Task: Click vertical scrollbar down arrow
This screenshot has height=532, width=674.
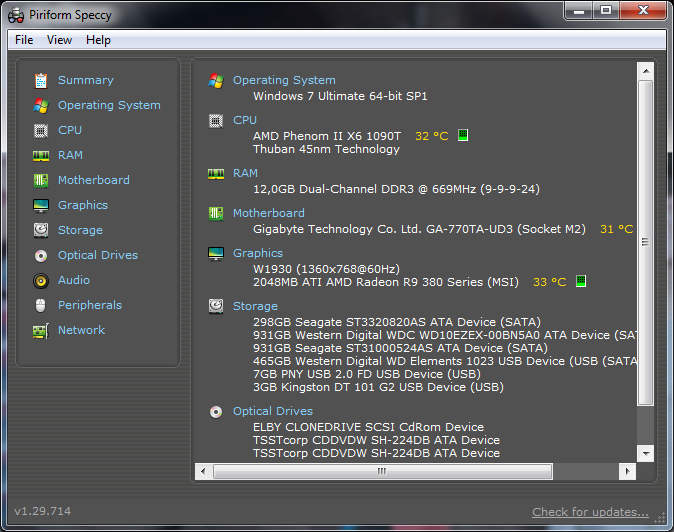Action: pyautogui.click(x=646, y=453)
